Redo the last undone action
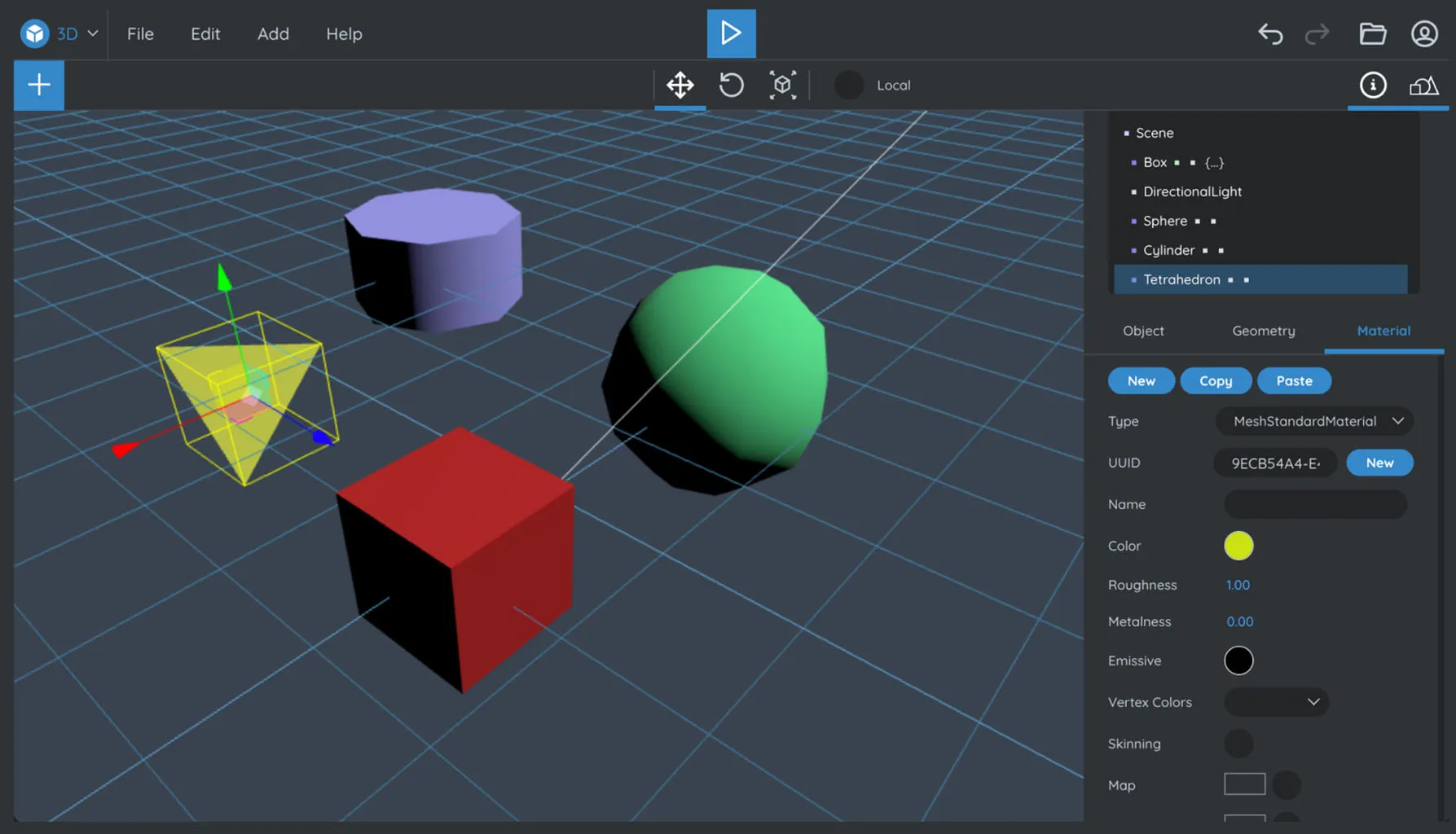The height and width of the screenshot is (834, 1456). click(1317, 33)
